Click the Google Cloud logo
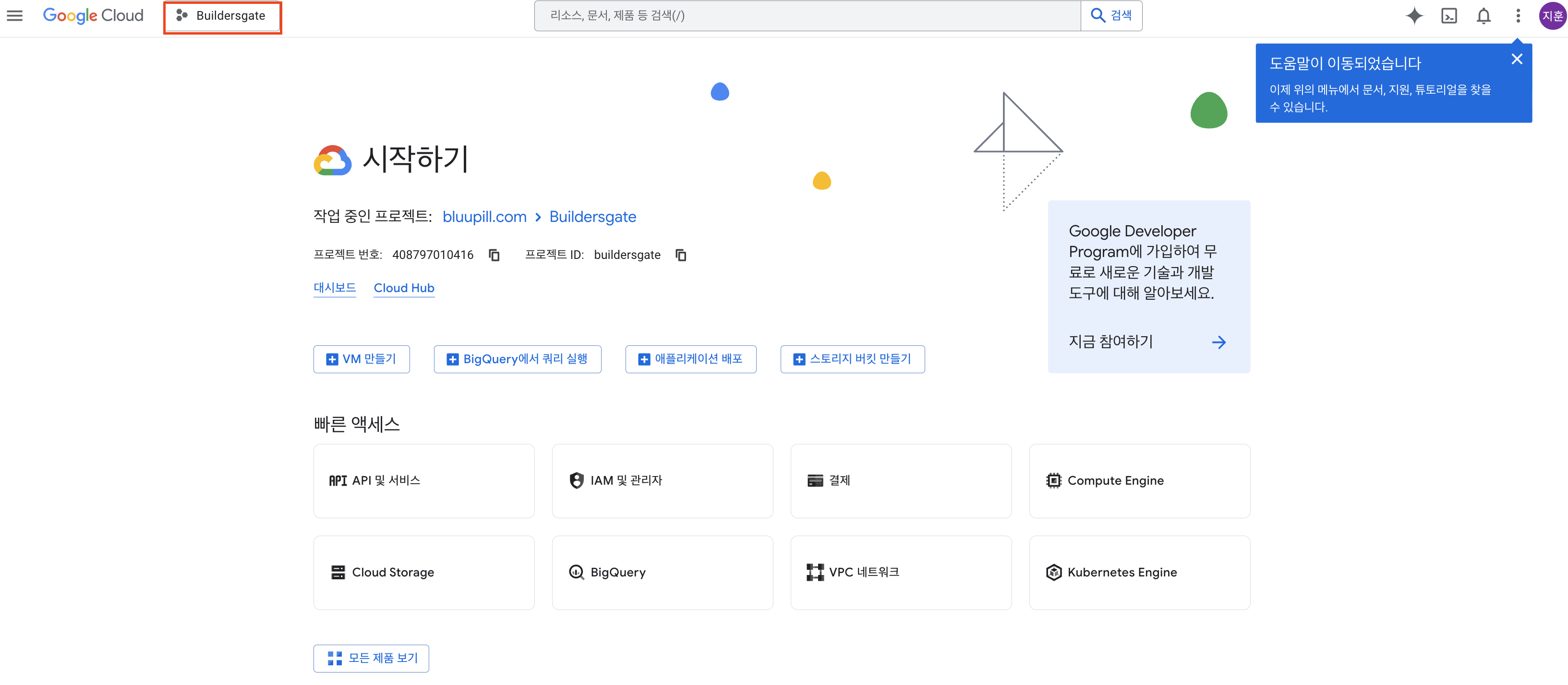Viewport: 1568px width, 685px height. (93, 16)
